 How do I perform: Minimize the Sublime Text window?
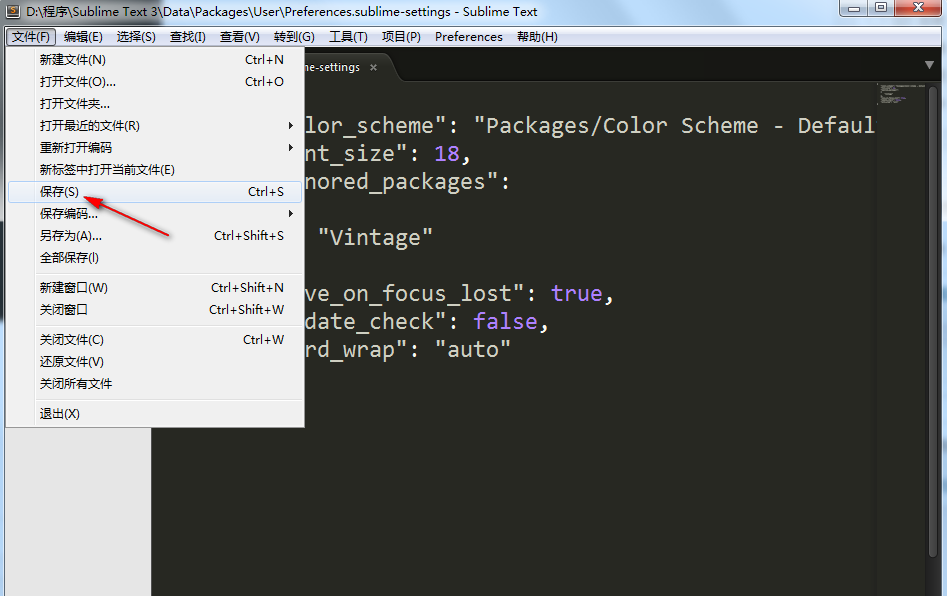[x=853, y=8]
